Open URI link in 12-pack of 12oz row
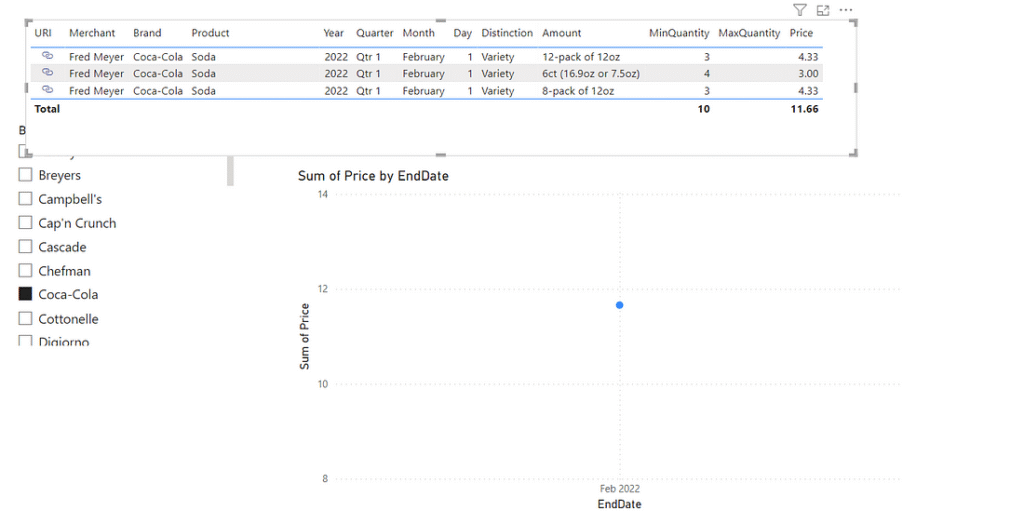This screenshot has width=1024, height=524. (47, 56)
